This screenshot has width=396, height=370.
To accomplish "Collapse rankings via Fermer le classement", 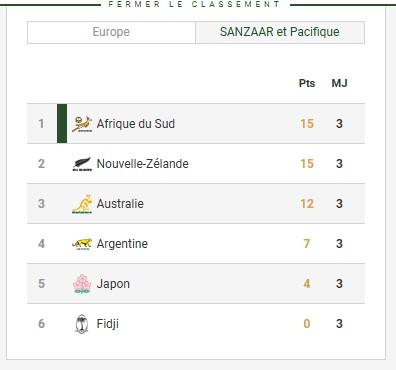I will pyautogui.click(x=194, y=4).
